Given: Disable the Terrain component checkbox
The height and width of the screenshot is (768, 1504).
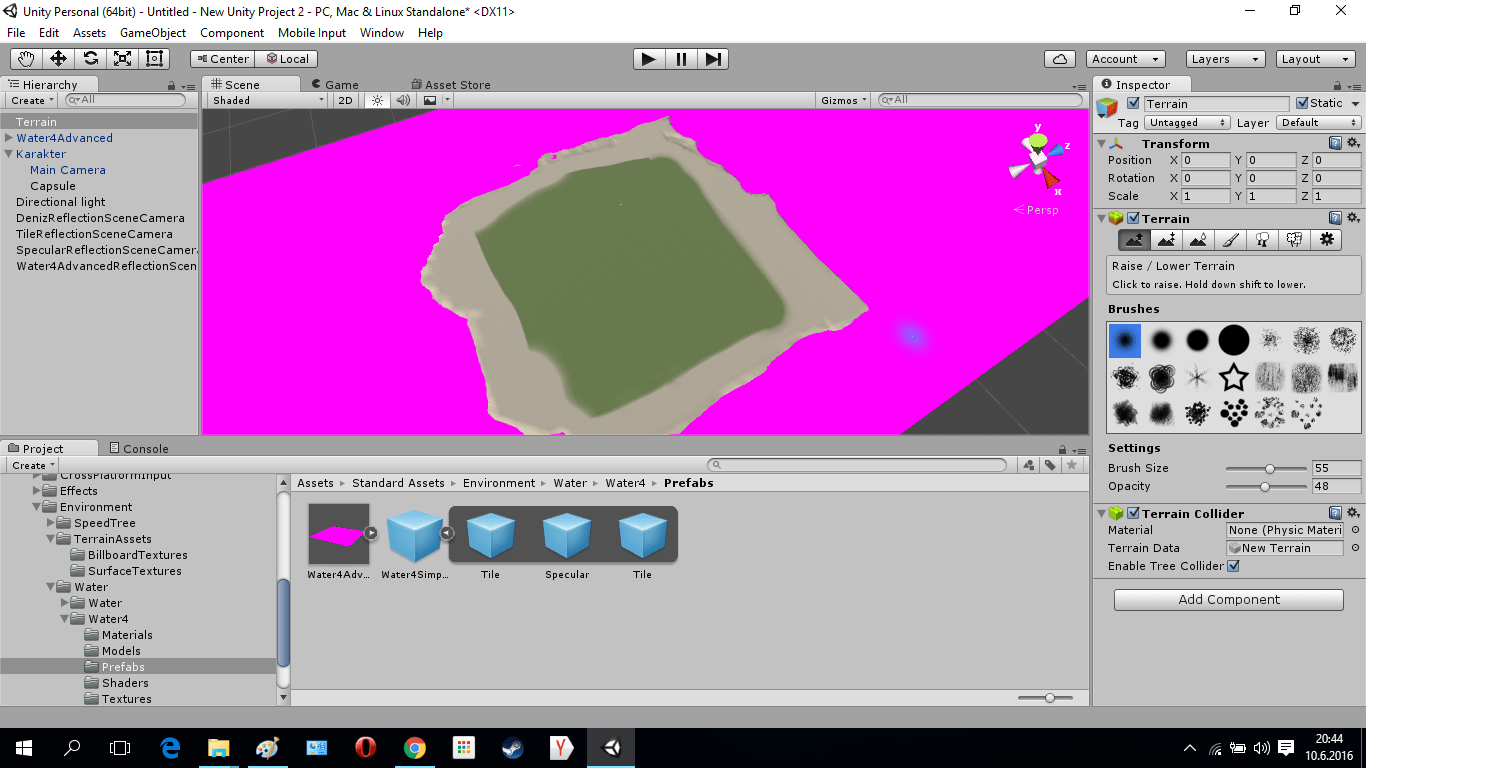Looking at the screenshot, I should pos(1133,218).
